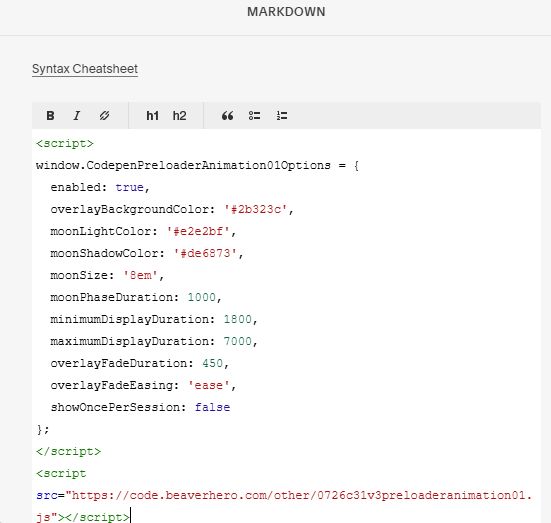Click the '#e2e2bf' moonLightColor value

click(198, 231)
